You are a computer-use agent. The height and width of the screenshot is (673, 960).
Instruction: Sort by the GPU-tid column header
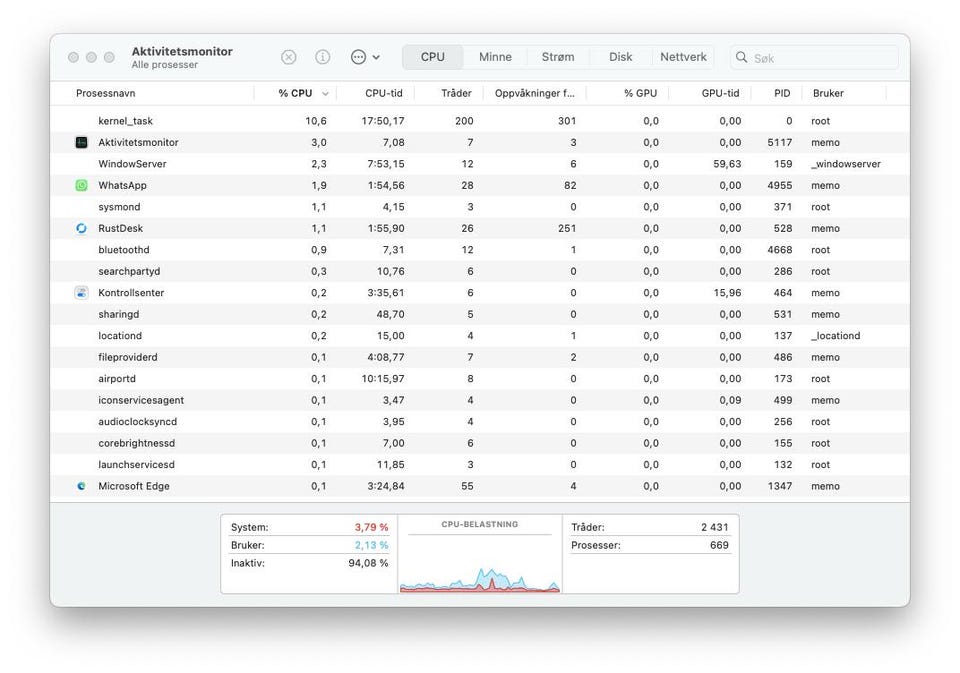click(x=720, y=93)
